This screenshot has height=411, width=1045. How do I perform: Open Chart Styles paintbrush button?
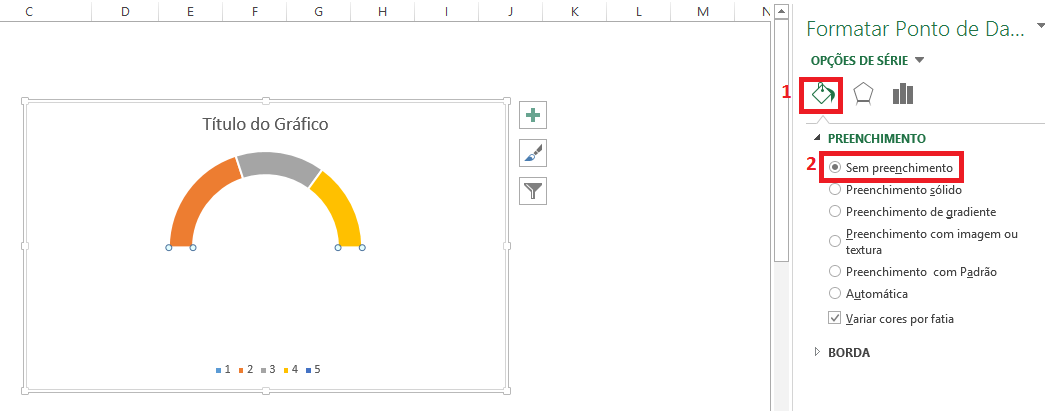tap(533, 153)
